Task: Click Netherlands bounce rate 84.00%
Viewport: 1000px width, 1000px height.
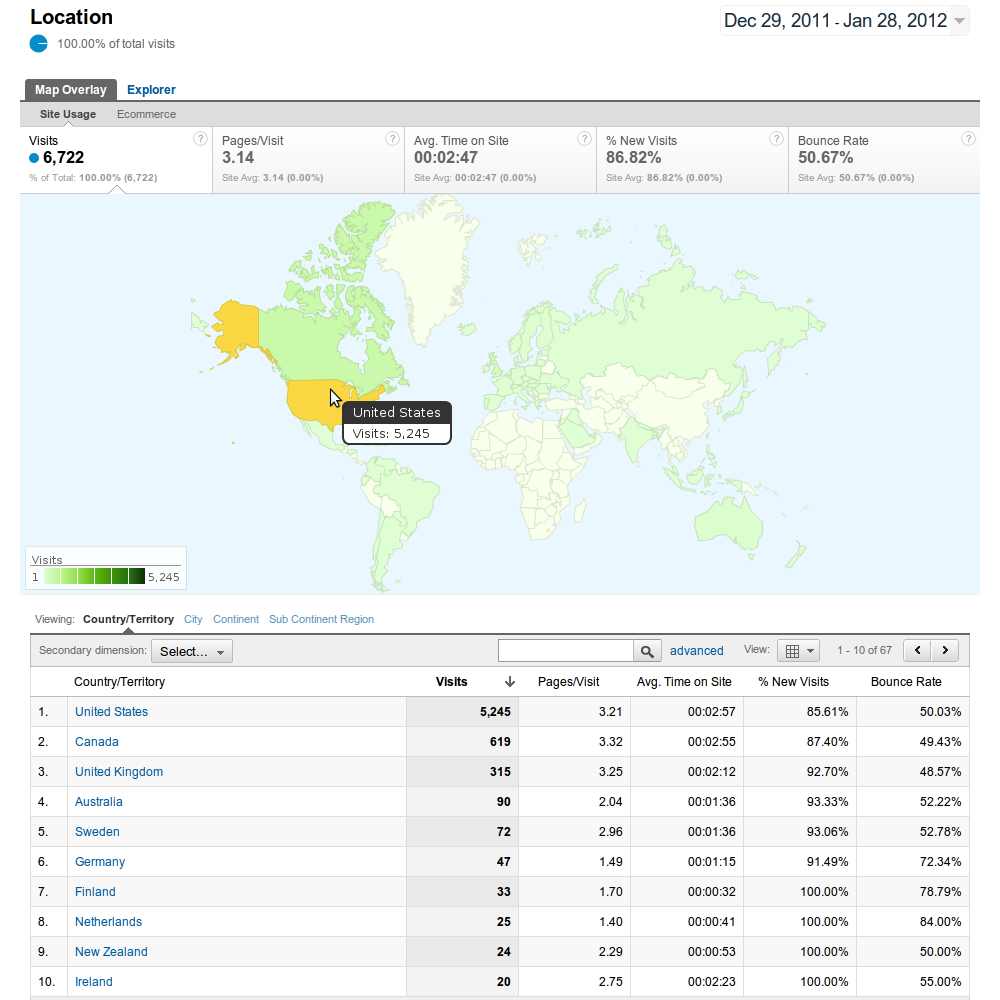Action: pyautogui.click(x=940, y=922)
